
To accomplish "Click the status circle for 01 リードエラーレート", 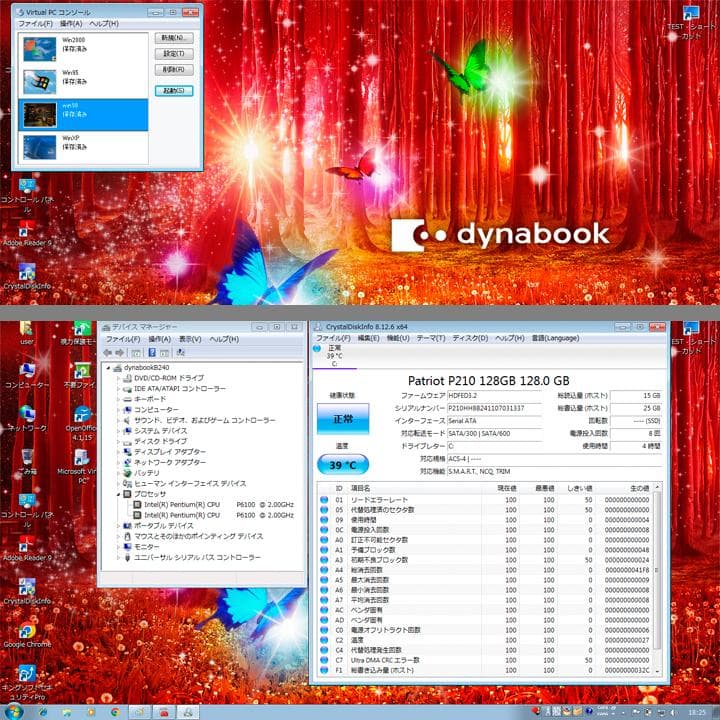I will tap(324, 500).
